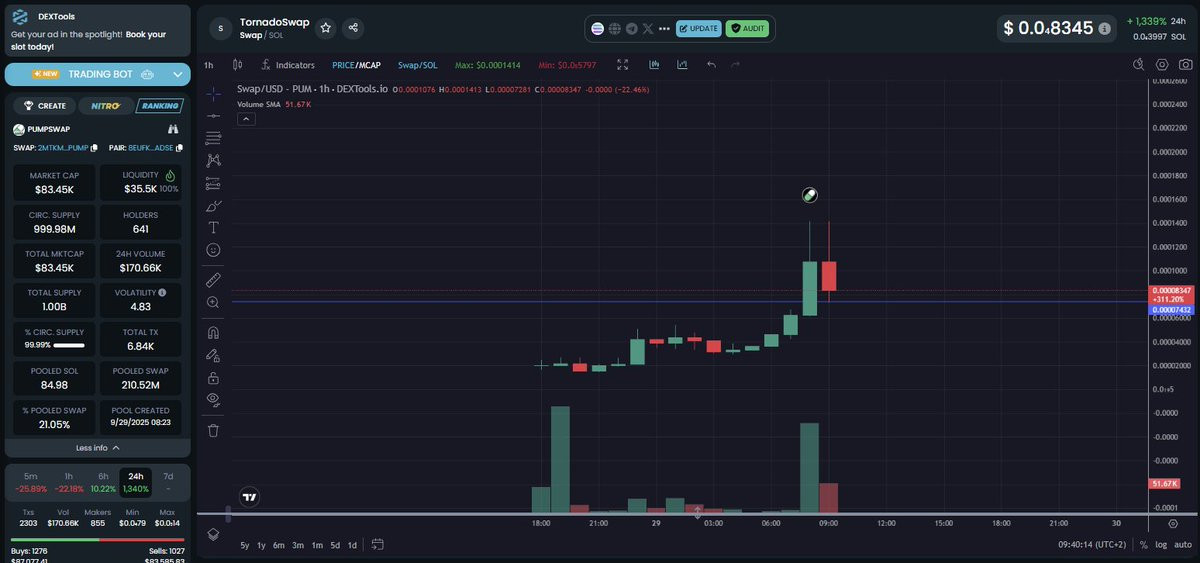
Task: Switch chart to Swap/SOL
Action: 418,65
